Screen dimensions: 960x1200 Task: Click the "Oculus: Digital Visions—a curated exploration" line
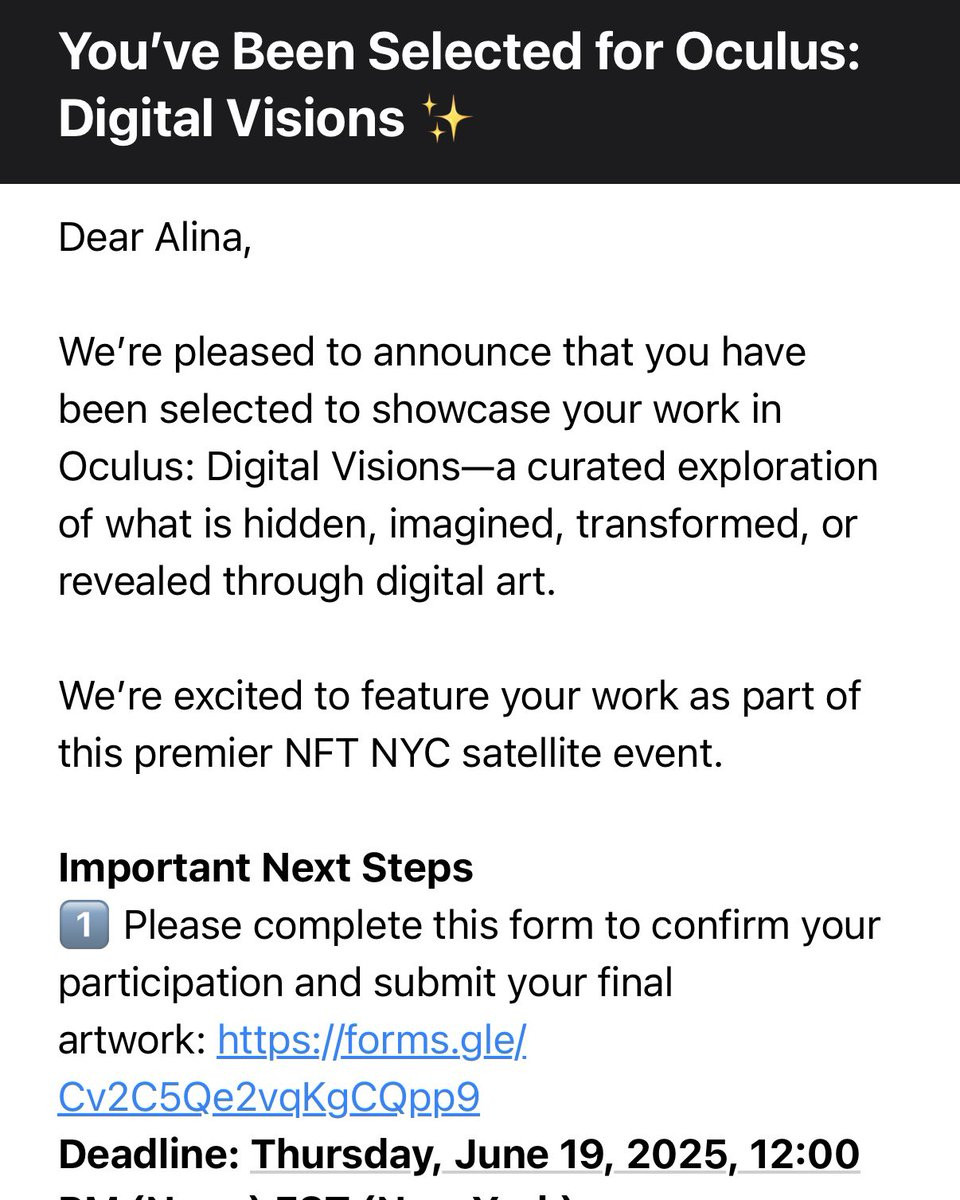(468, 467)
